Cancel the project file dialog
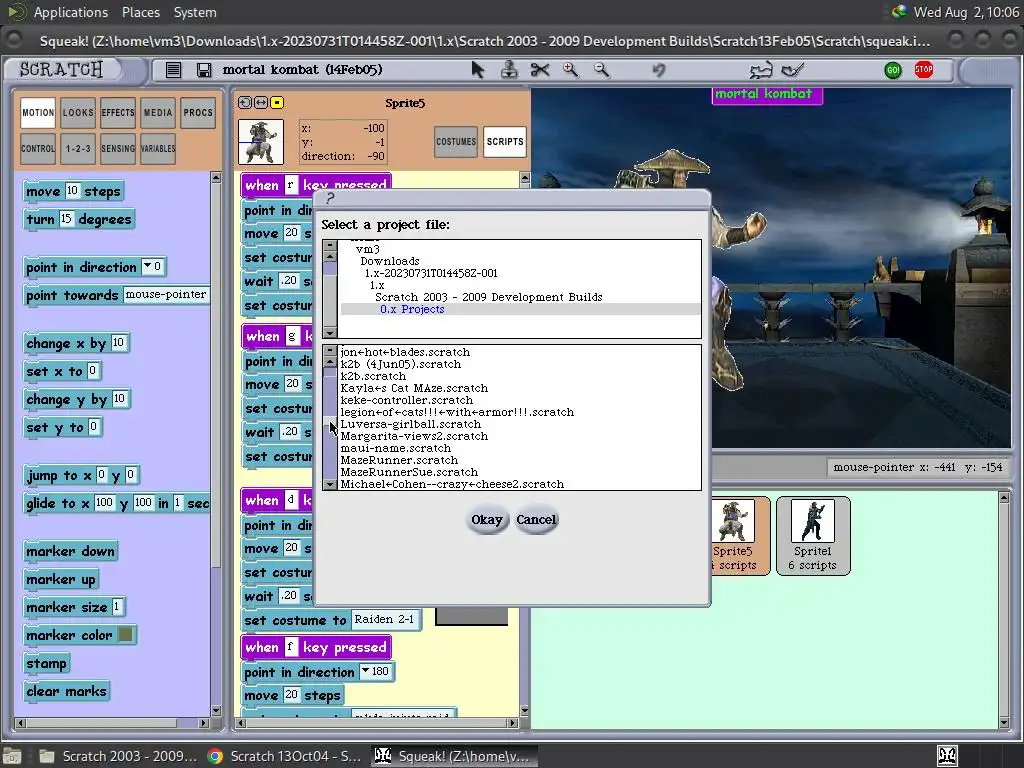The width and height of the screenshot is (1024, 768). (536, 520)
